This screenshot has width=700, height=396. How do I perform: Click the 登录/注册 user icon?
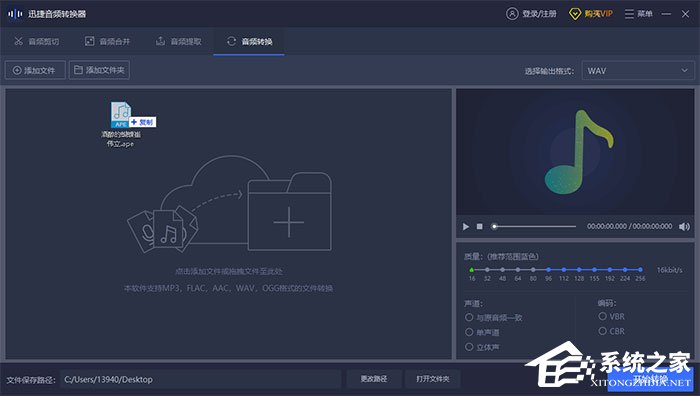click(x=512, y=14)
